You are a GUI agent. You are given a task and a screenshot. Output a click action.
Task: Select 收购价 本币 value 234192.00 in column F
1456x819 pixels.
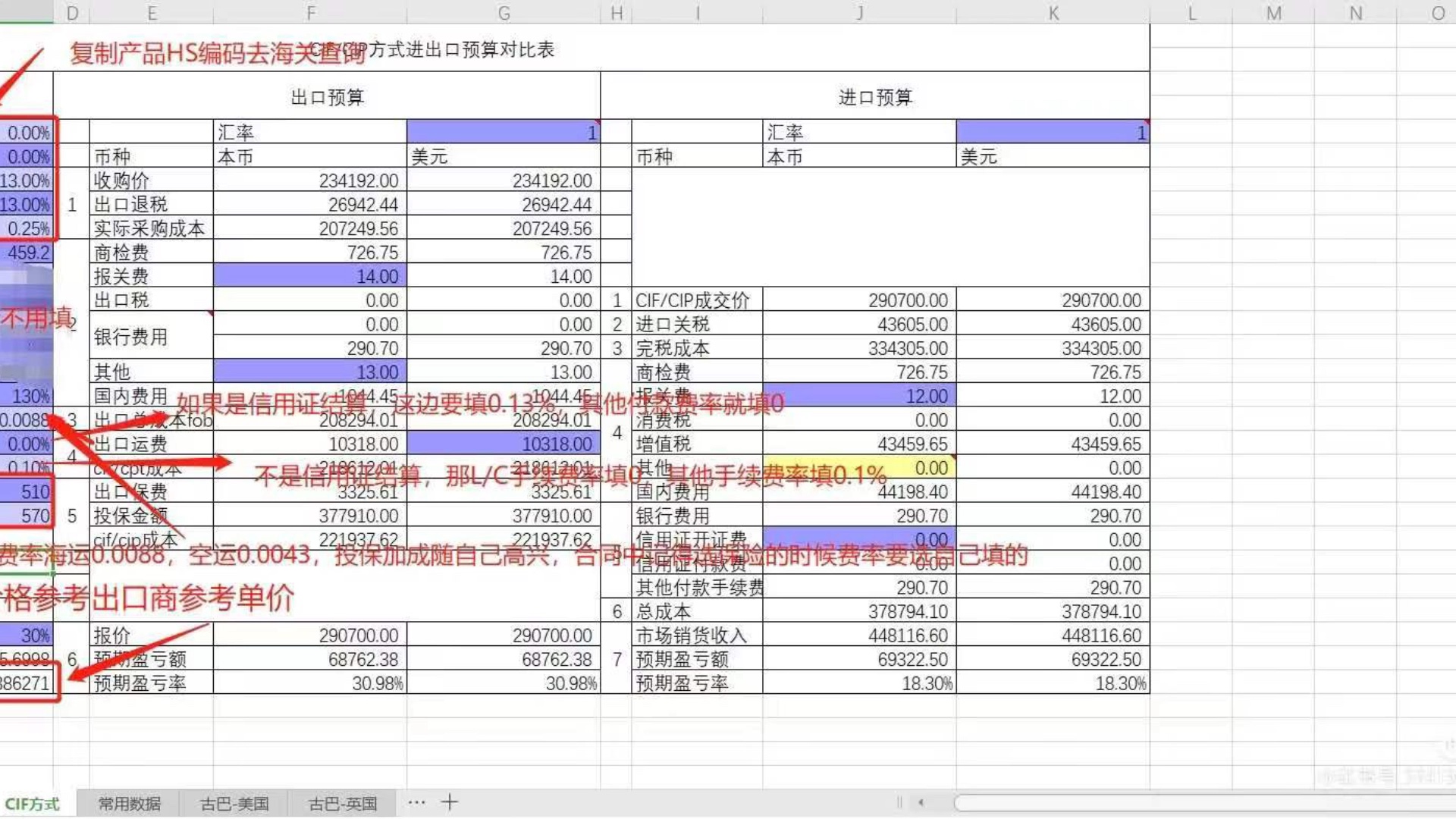point(310,180)
